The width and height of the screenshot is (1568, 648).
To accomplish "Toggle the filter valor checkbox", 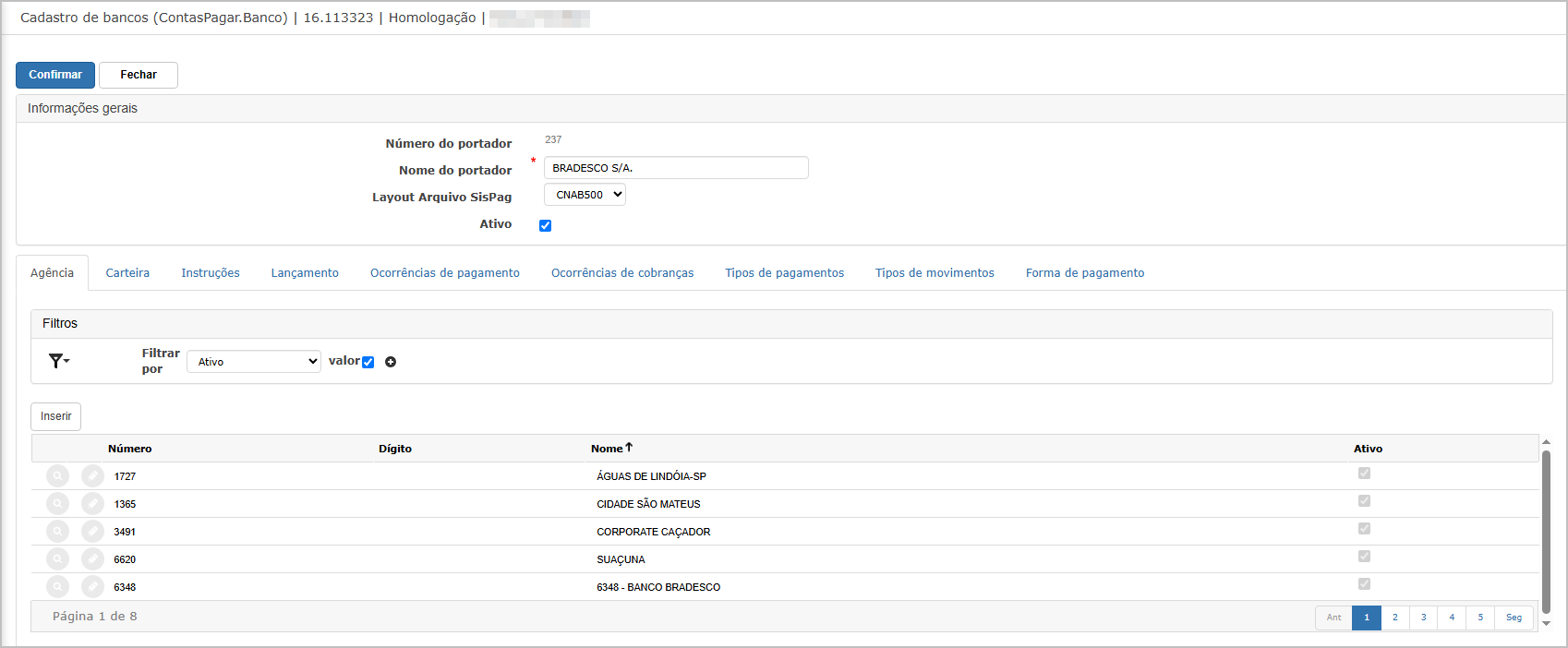I will tap(368, 362).
